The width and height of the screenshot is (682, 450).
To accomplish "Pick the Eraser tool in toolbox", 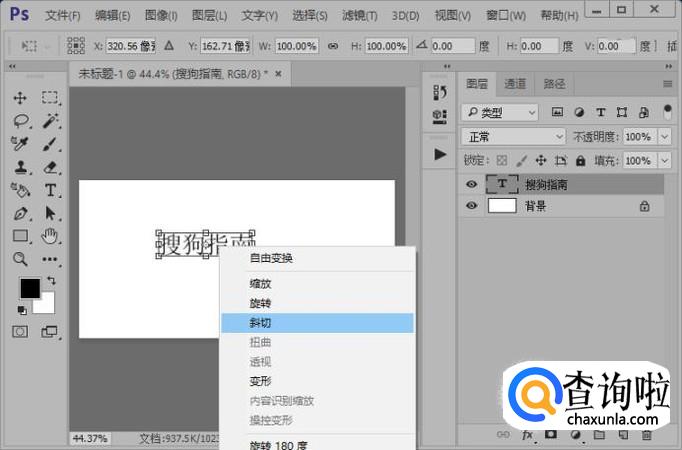I will point(50,167).
